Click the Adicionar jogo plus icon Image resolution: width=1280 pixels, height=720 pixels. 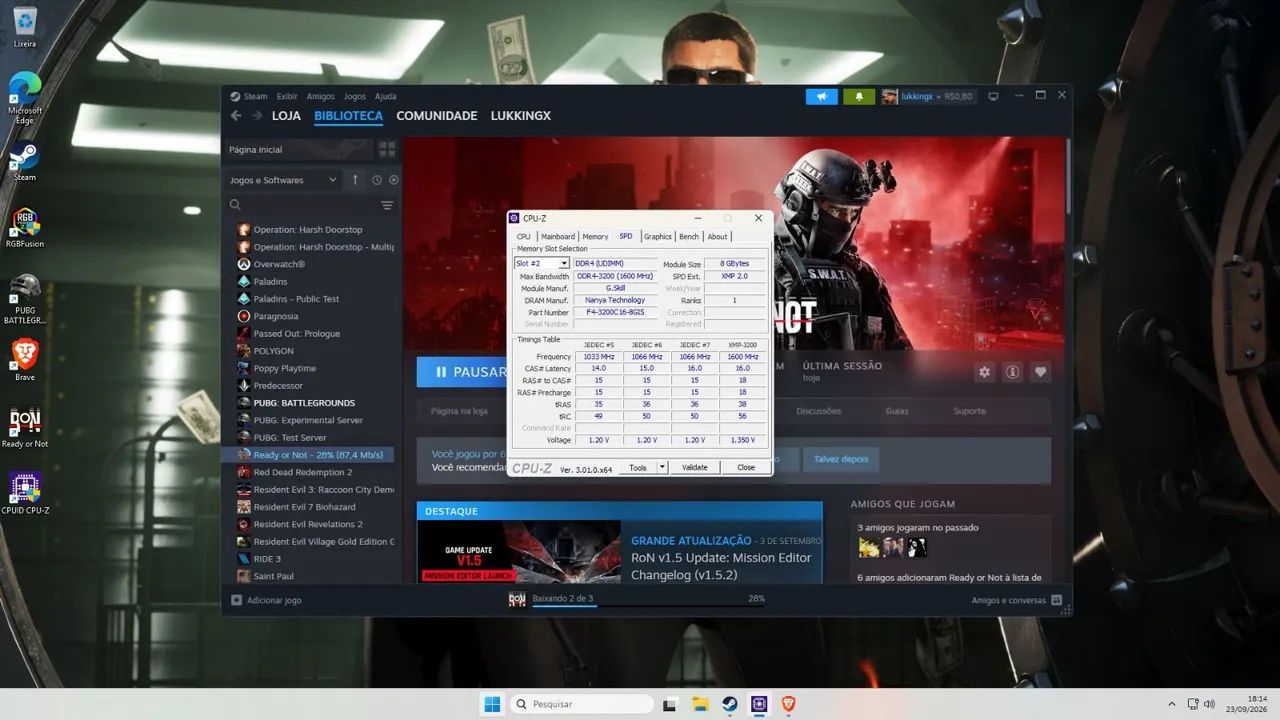(237, 600)
